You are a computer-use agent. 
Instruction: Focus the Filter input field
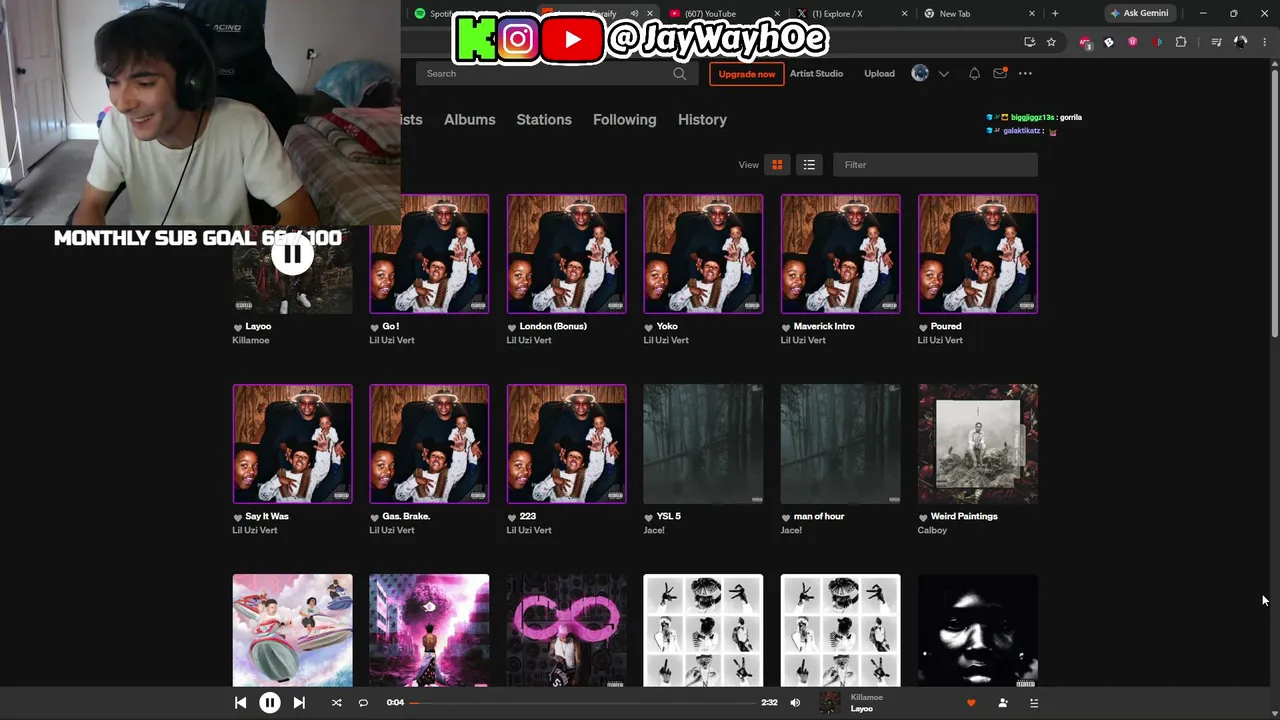coord(935,165)
